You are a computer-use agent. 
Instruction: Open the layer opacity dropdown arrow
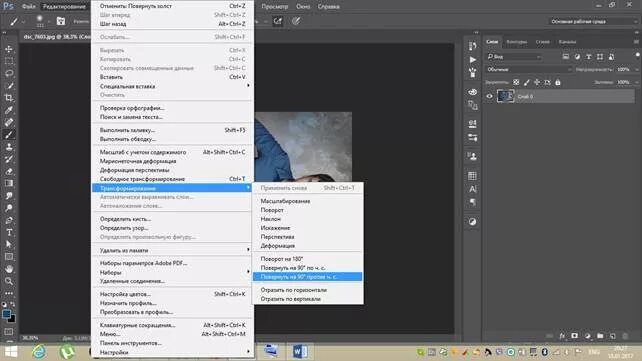pos(637,70)
